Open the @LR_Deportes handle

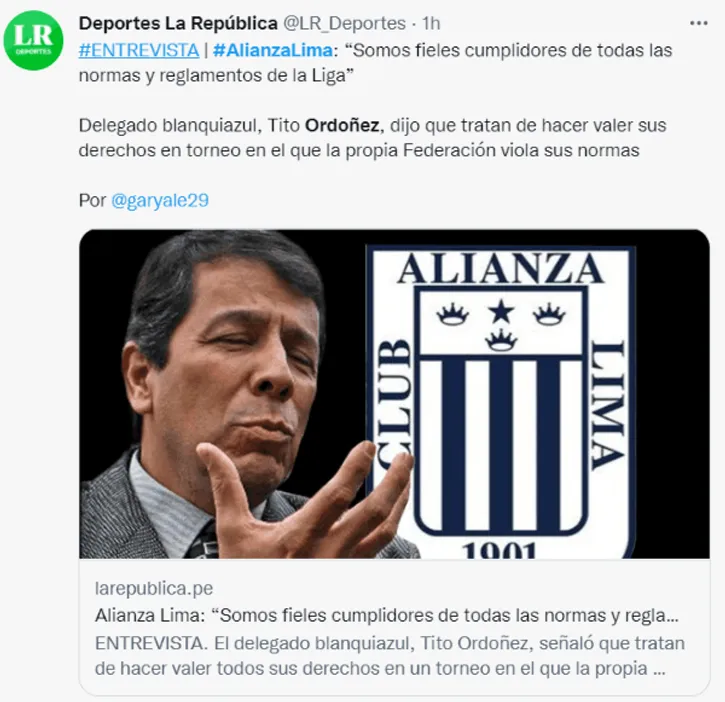click(344, 23)
